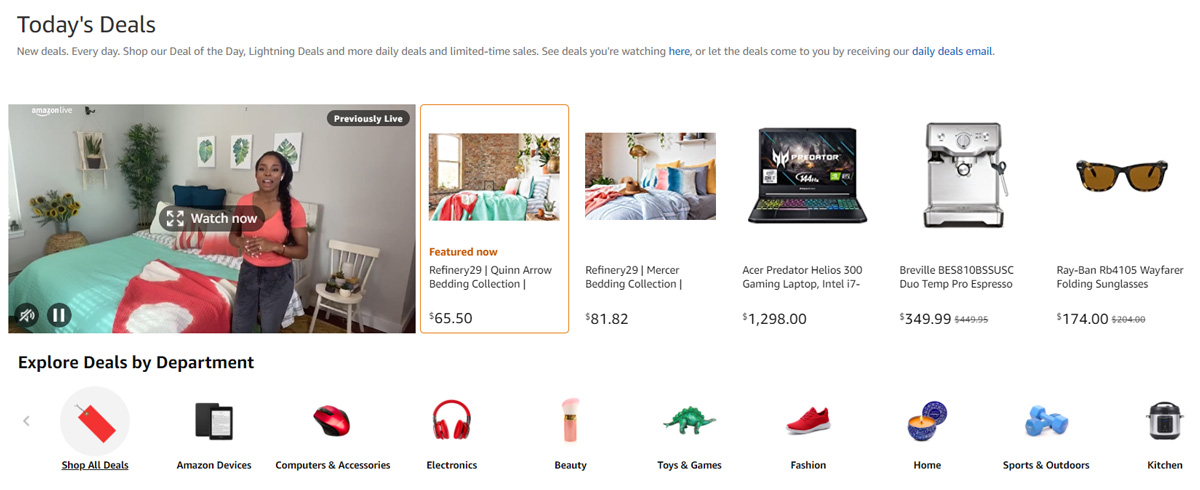Click the Refinery29 Mercer Bedding title

coord(633,277)
